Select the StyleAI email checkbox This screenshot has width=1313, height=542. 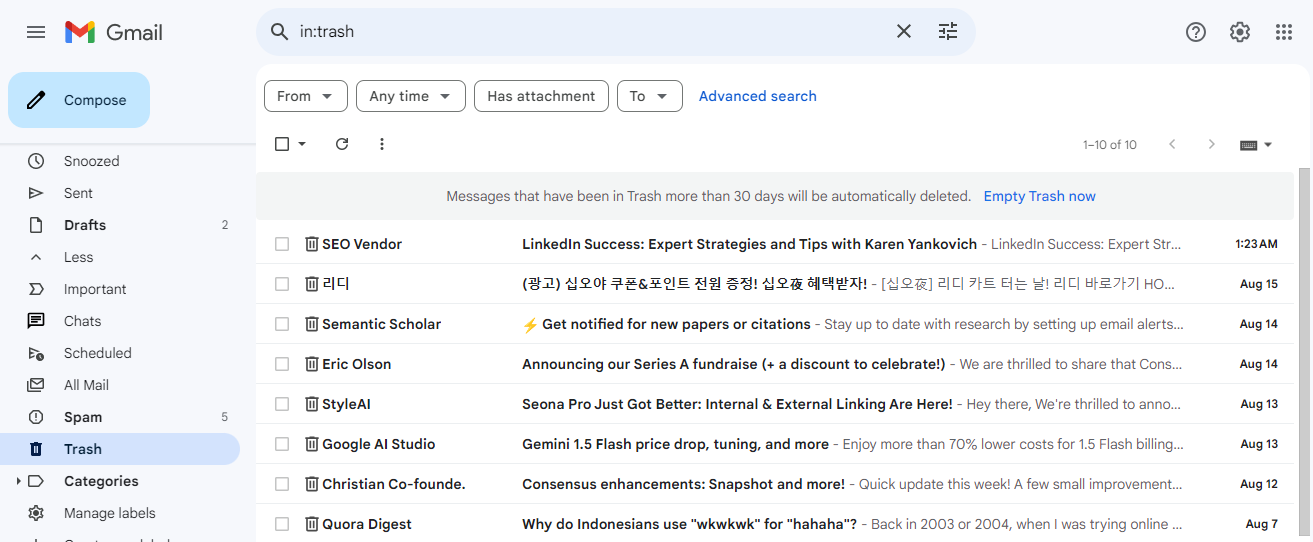pyautogui.click(x=282, y=404)
